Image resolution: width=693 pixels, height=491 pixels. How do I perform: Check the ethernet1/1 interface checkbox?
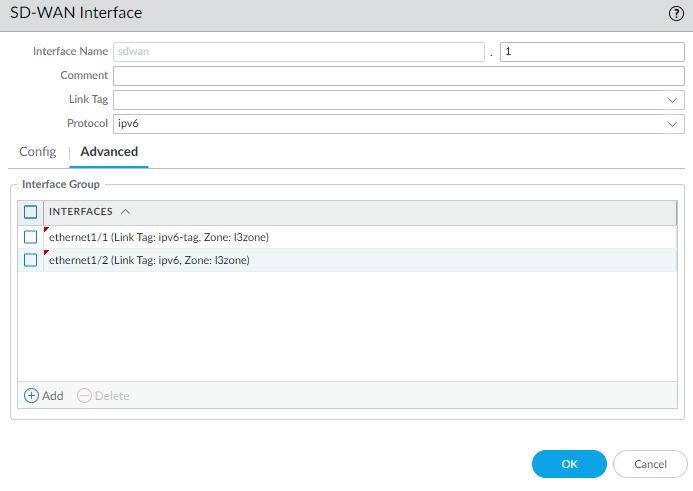coord(31,237)
